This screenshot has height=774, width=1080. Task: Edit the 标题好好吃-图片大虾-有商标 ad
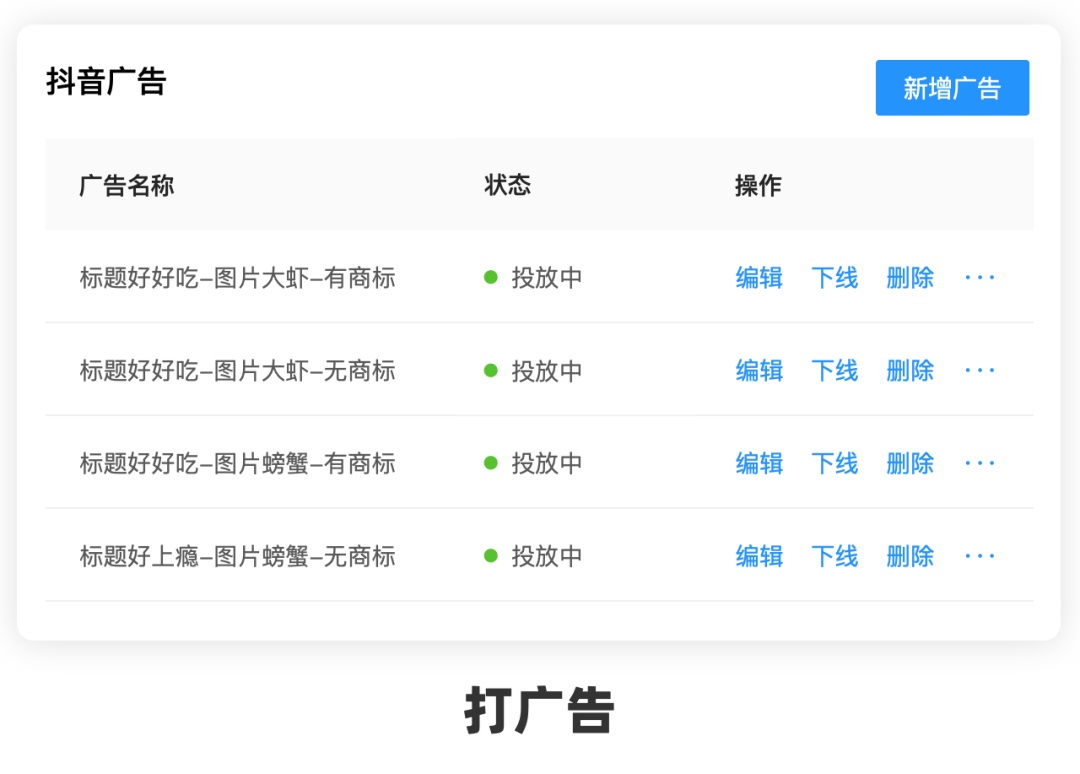(759, 278)
